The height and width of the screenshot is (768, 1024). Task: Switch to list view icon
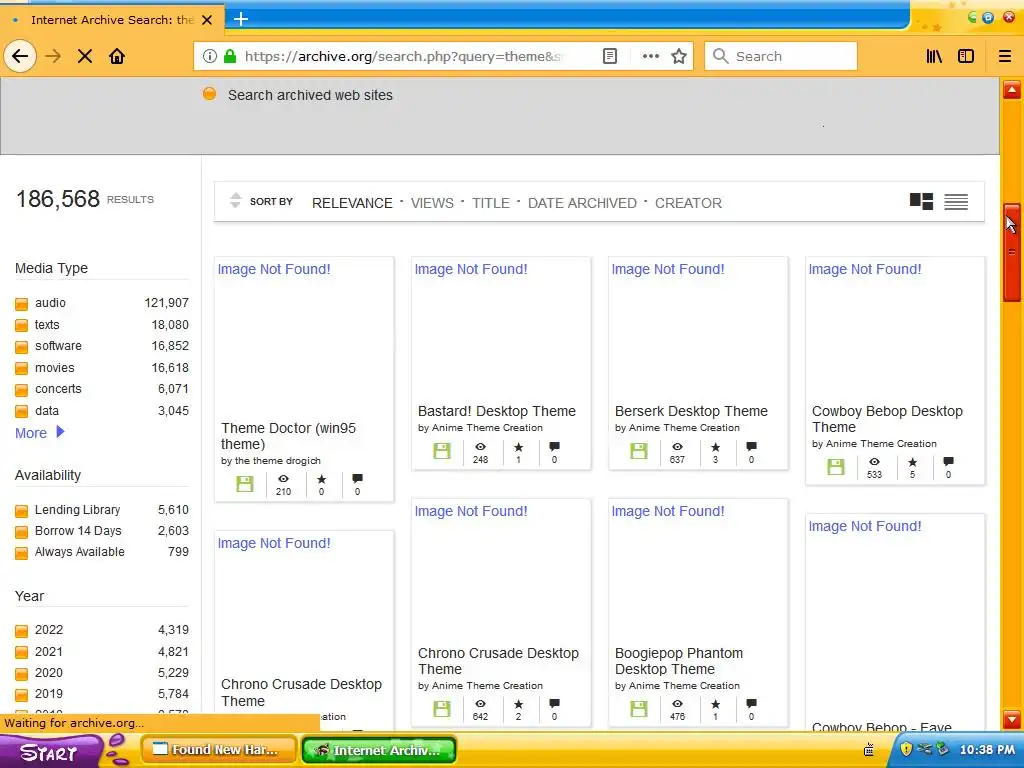[956, 202]
